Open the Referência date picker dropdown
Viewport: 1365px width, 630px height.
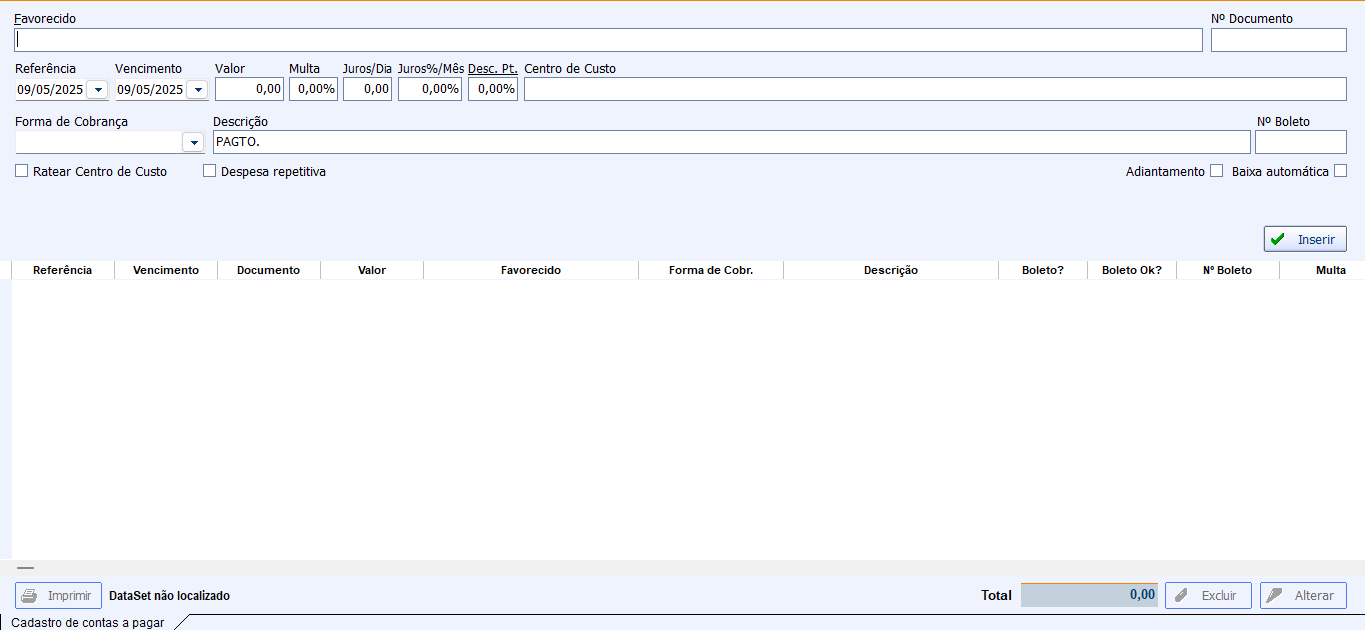98,90
